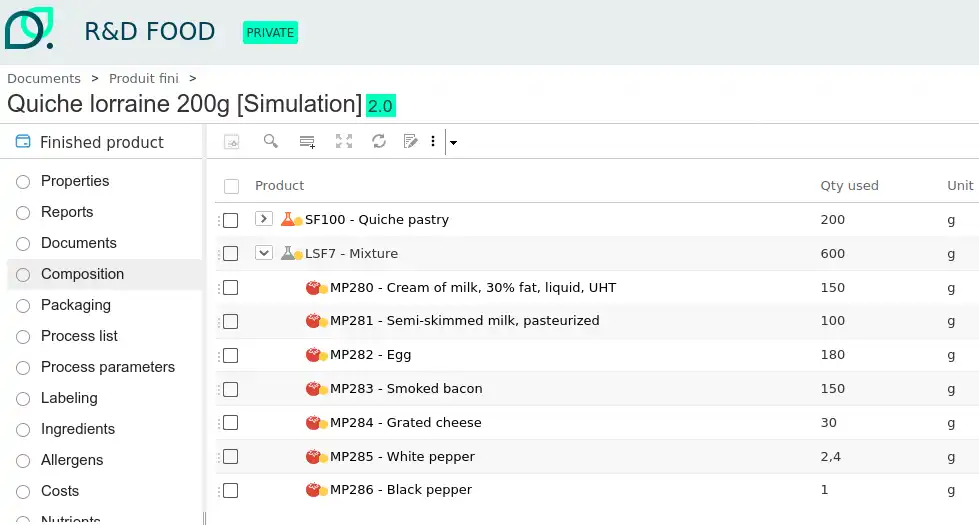Check the MP282 Egg row checkbox
Image resolution: width=979 pixels, height=525 pixels.
[230, 355]
